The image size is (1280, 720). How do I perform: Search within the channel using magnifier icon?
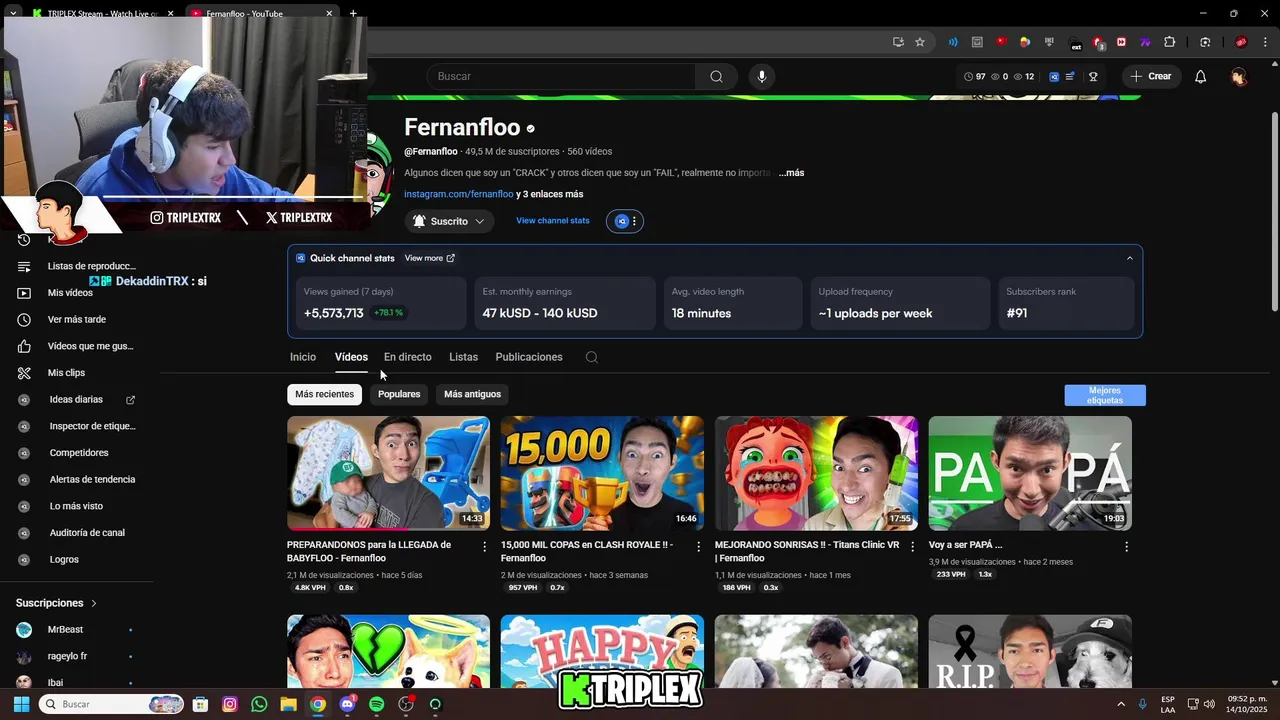592,357
